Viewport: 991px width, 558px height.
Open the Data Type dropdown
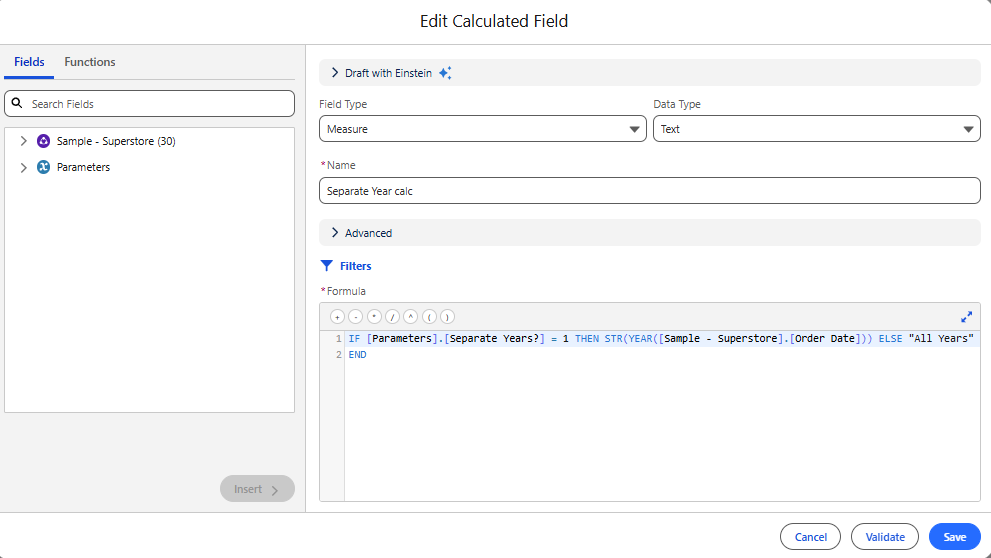coord(817,129)
